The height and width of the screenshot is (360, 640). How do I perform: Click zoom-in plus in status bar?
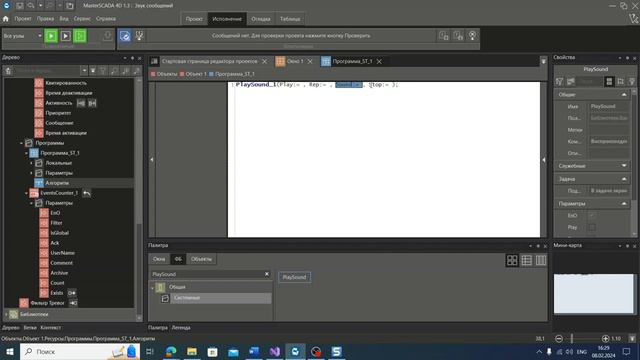click(x=605, y=338)
